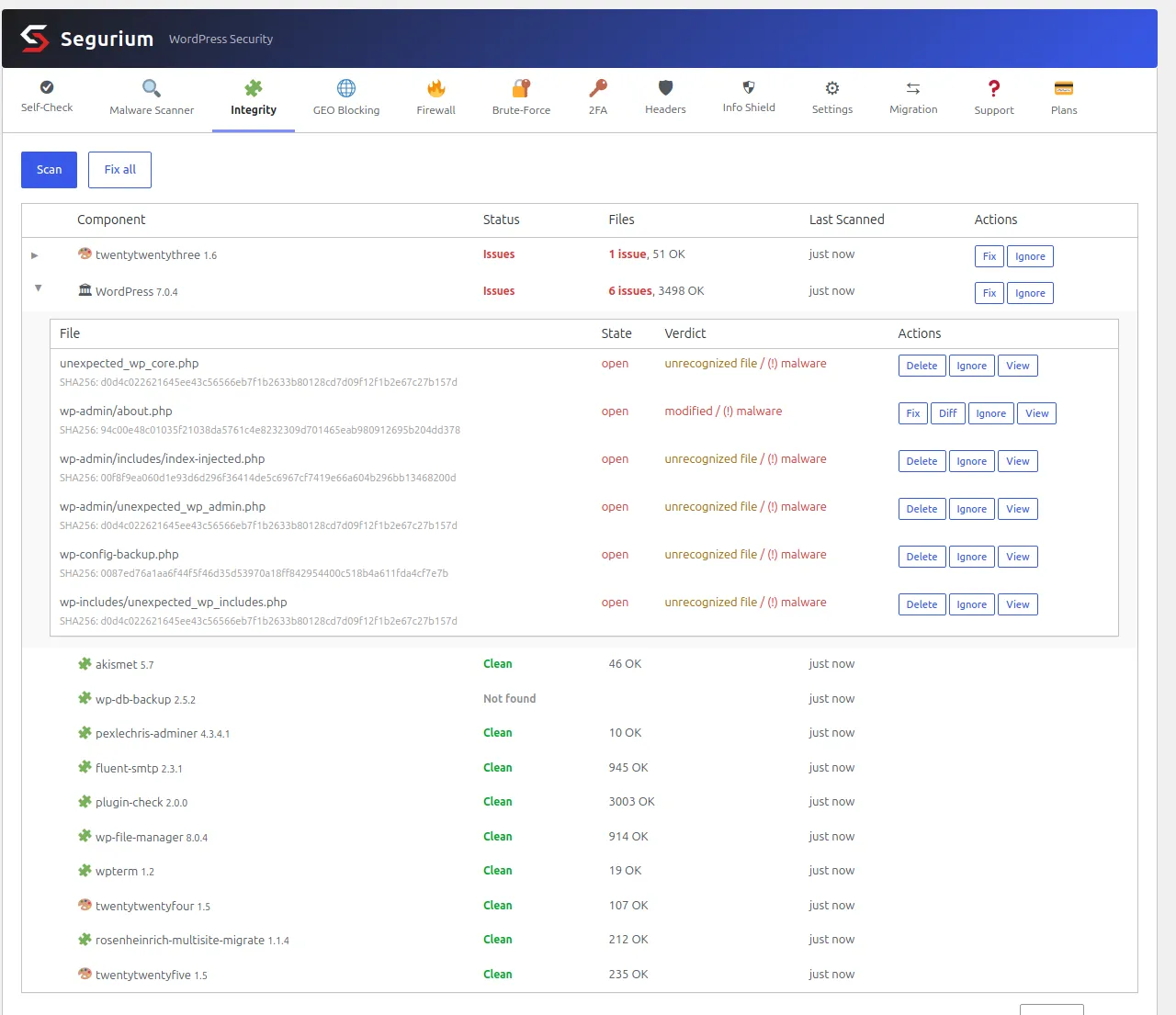Open Firewall flame icon
The width and height of the screenshot is (1176, 1015).
click(436, 88)
